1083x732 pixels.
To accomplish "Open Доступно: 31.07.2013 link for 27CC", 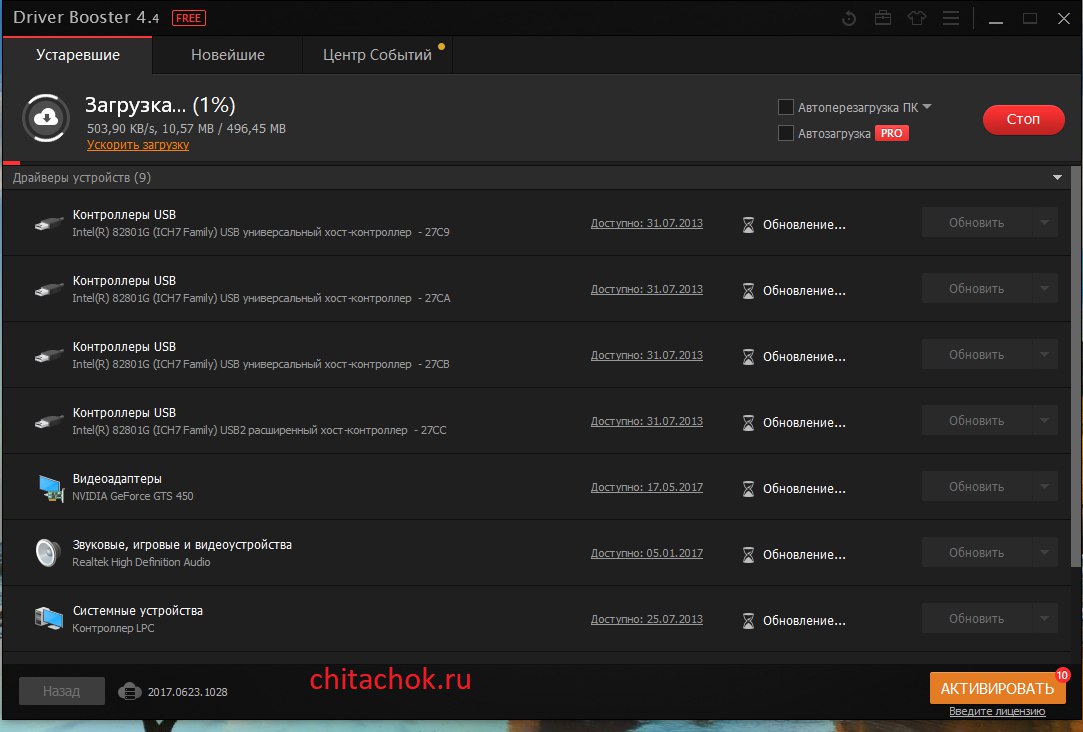I will (x=646, y=421).
